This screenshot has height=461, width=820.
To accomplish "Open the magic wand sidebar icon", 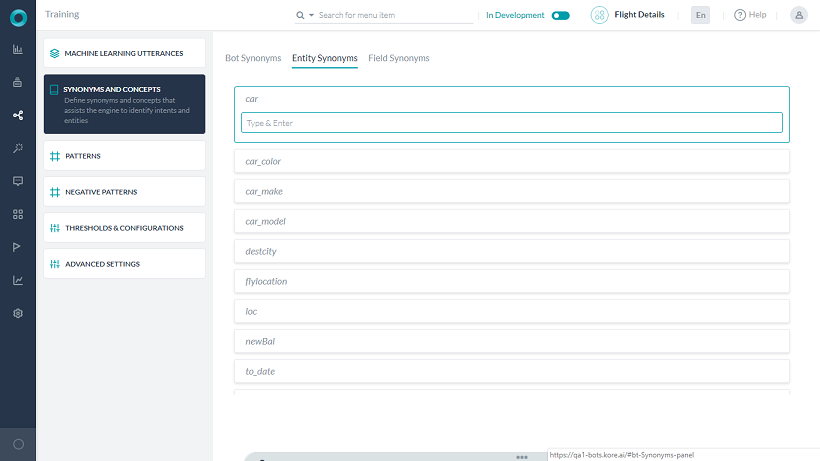I will [x=18, y=148].
